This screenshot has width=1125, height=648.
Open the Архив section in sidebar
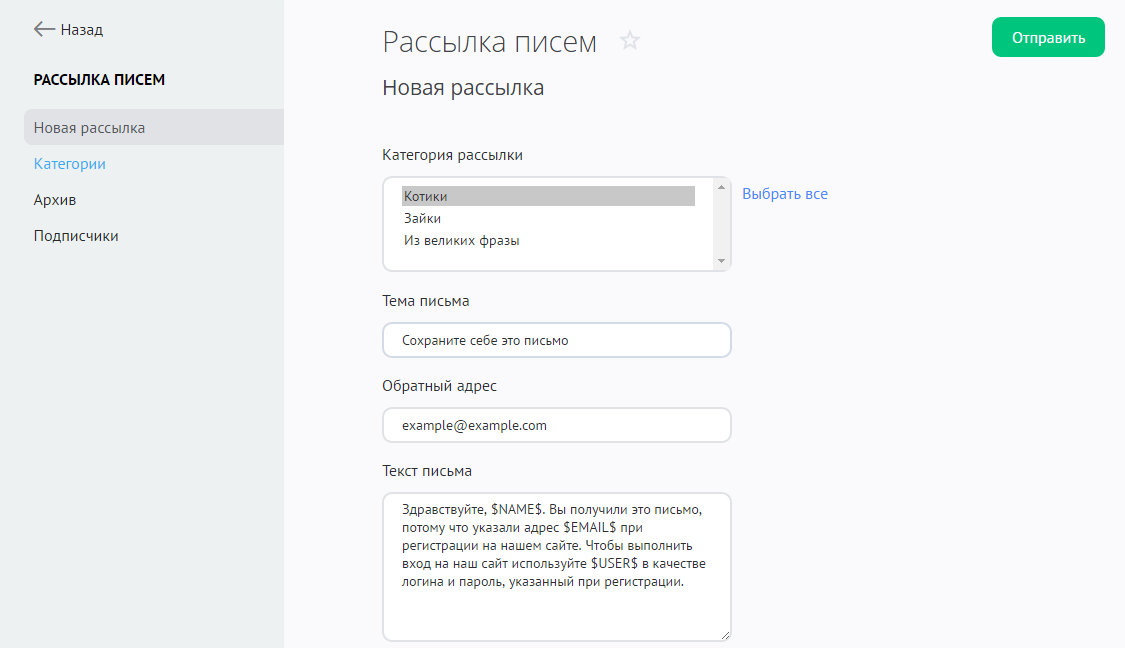[55, 200]
